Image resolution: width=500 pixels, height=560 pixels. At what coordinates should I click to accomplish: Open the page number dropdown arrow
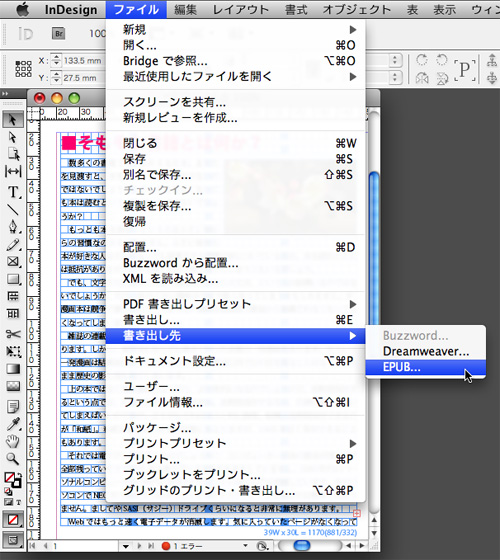click(x=125, y=546)
